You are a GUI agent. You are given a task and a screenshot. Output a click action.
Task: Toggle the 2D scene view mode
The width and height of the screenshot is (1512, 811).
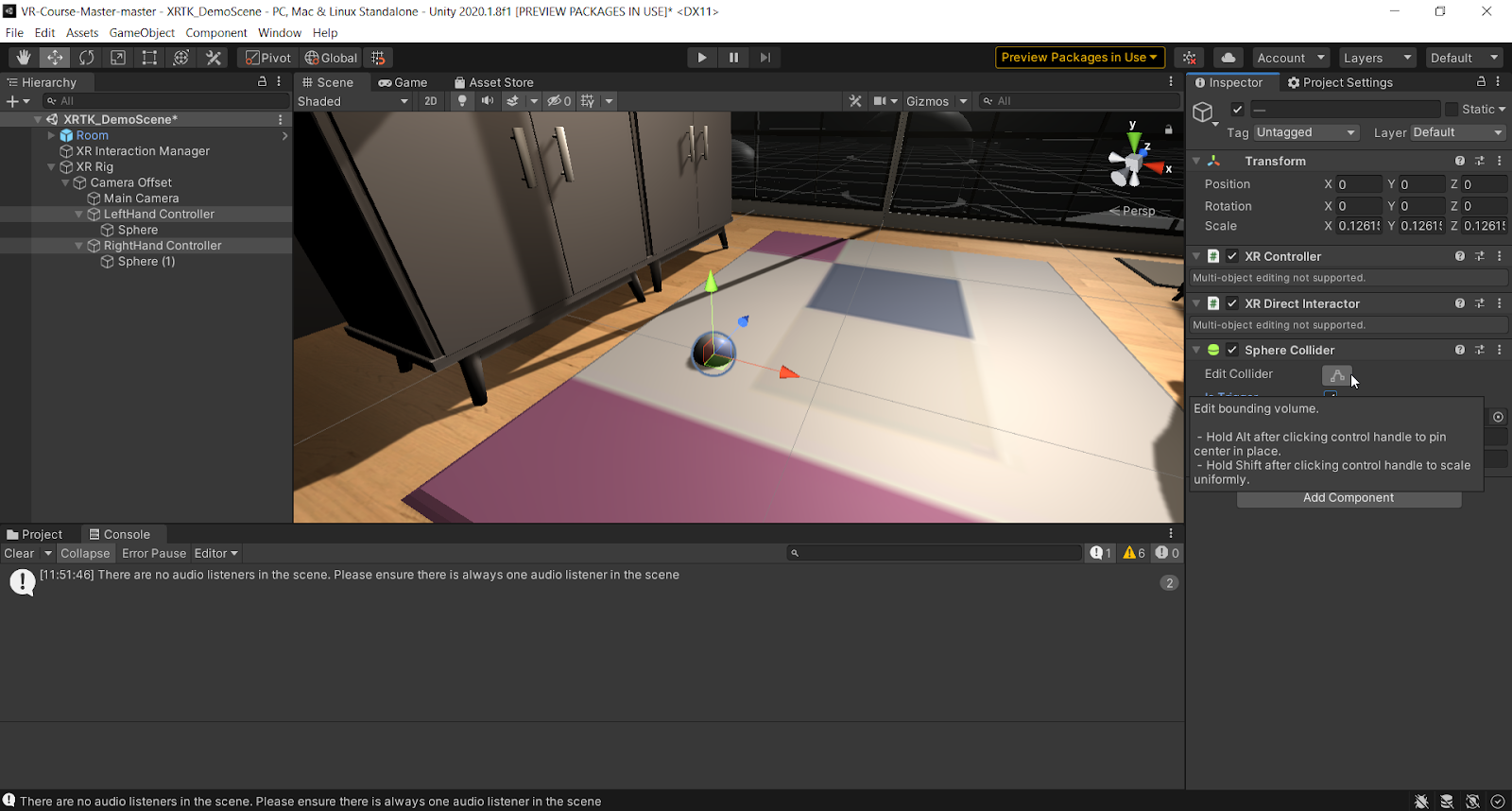431,101
